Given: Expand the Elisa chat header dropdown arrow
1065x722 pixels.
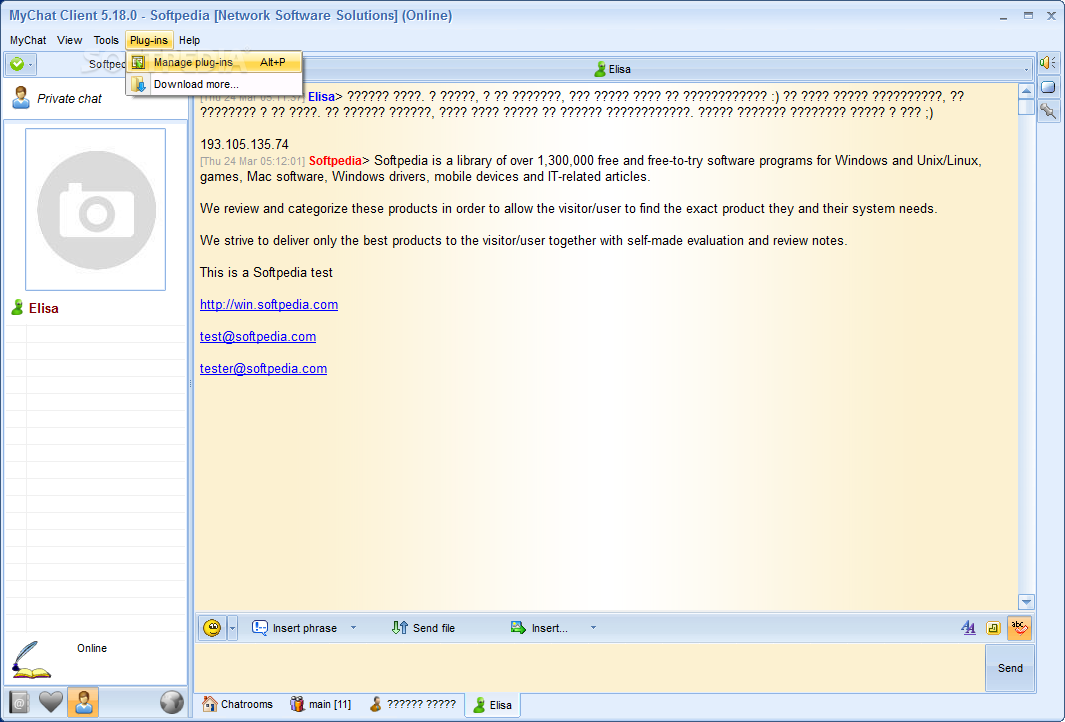Looking at the screenshot, I should pyautogui.click(x=1026, y=69).
